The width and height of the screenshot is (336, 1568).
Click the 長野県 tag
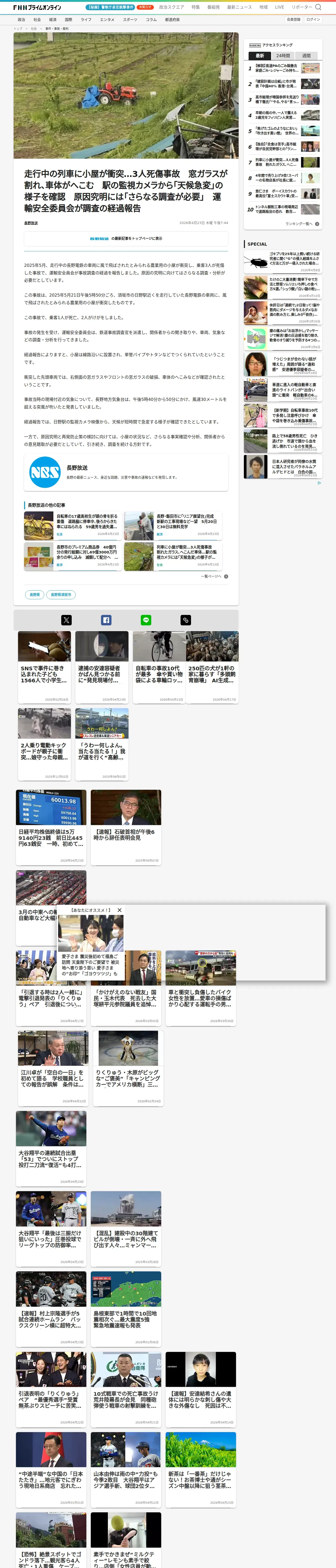[x=35, y=595]
